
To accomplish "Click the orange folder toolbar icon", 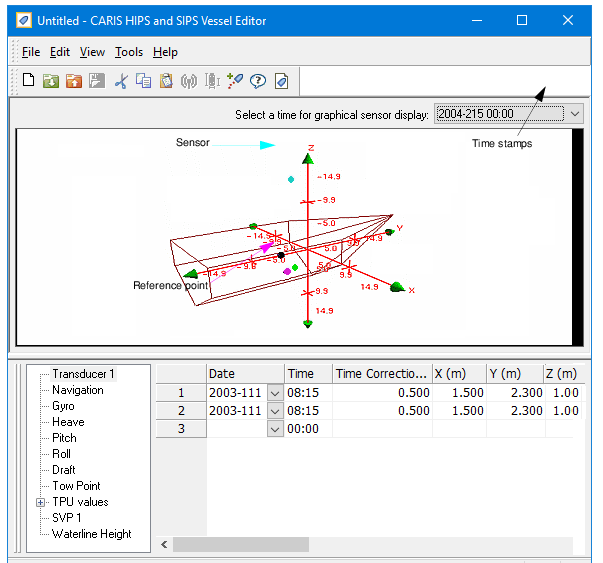I will (x=74, y=81).
